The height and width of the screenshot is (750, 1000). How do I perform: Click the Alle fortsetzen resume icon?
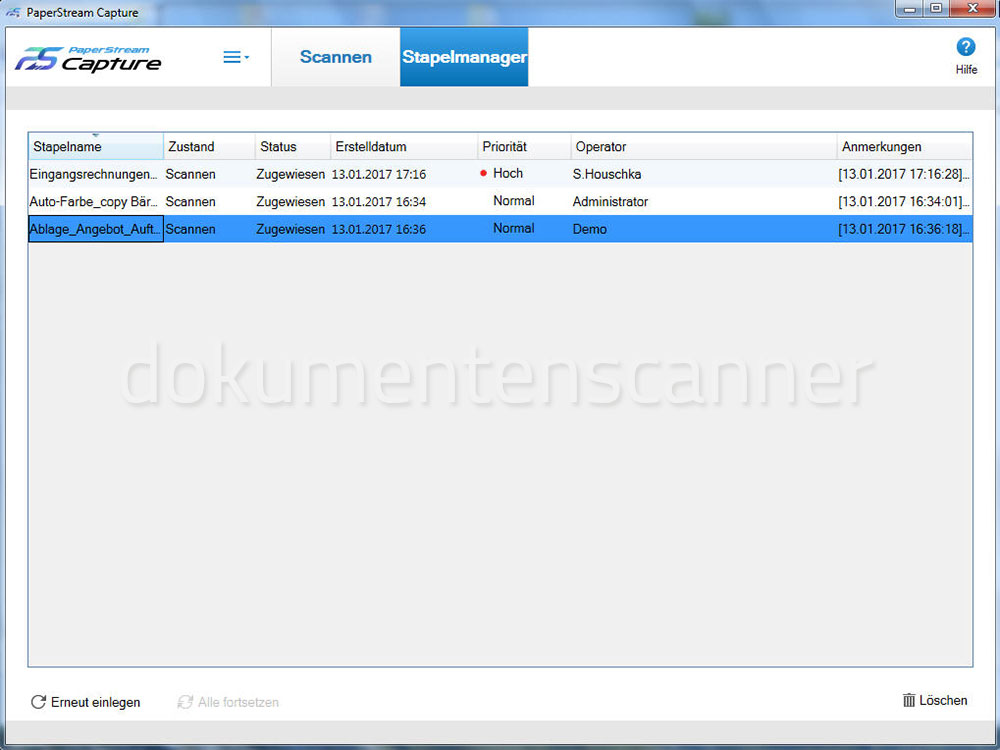pyautogui.click(x=185, y=702)
